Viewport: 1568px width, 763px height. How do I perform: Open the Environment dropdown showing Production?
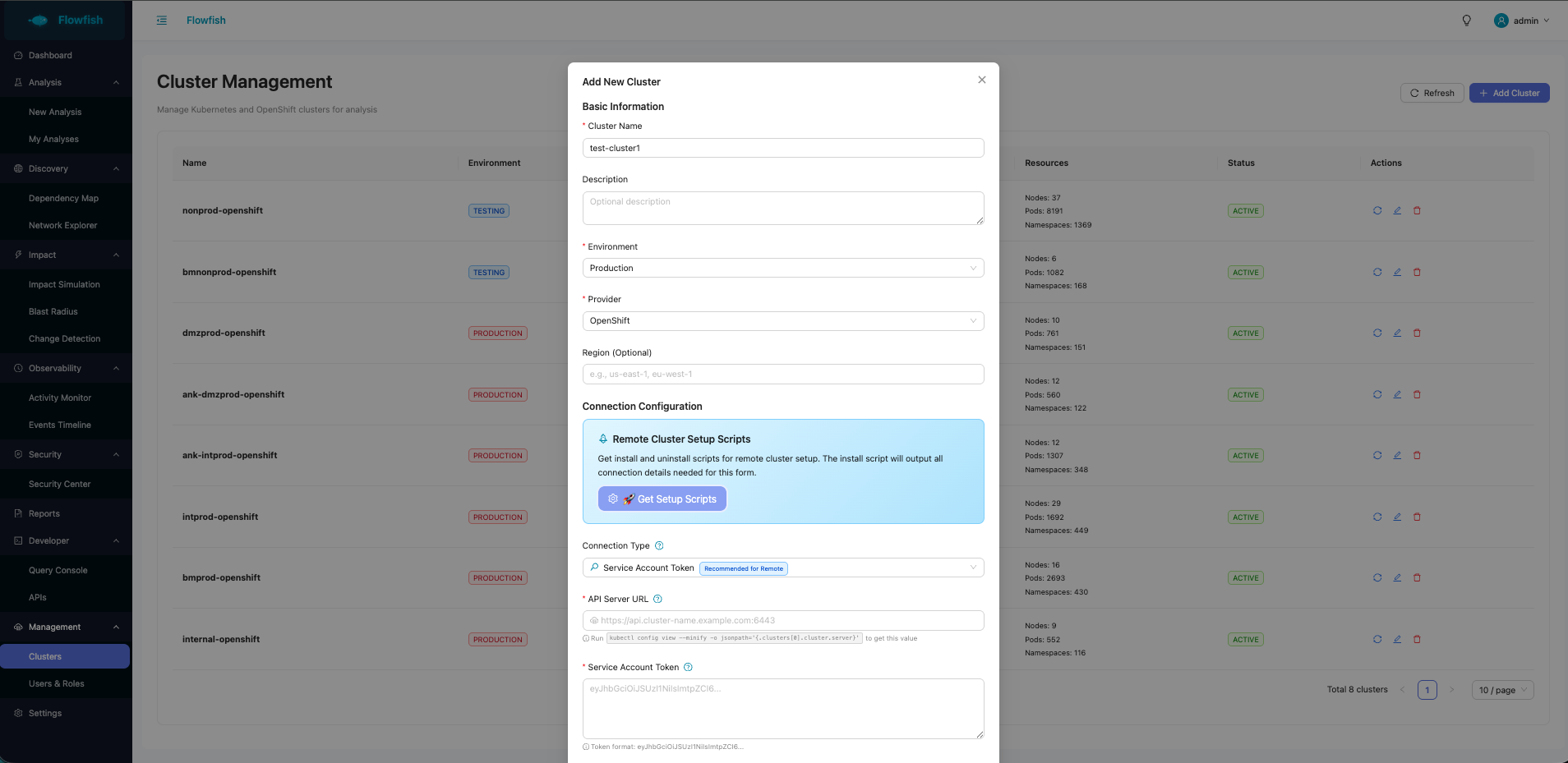tap(783, 268)
